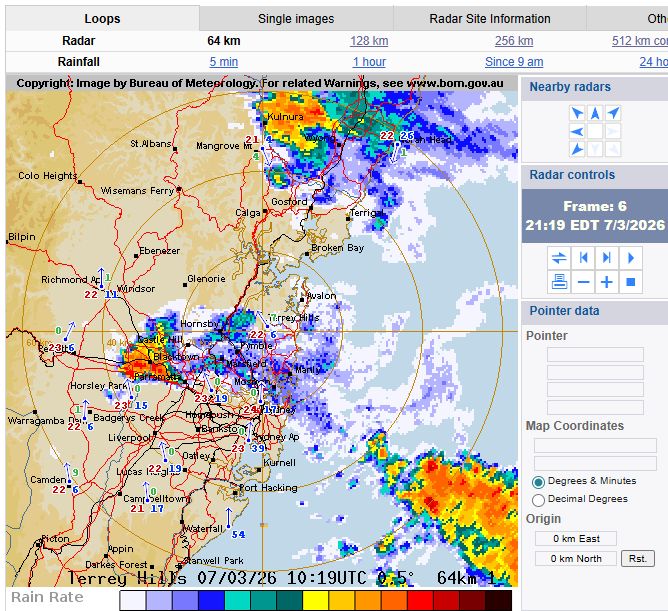
Task: Step back to the previous radar frame
Action: point(583,258)
